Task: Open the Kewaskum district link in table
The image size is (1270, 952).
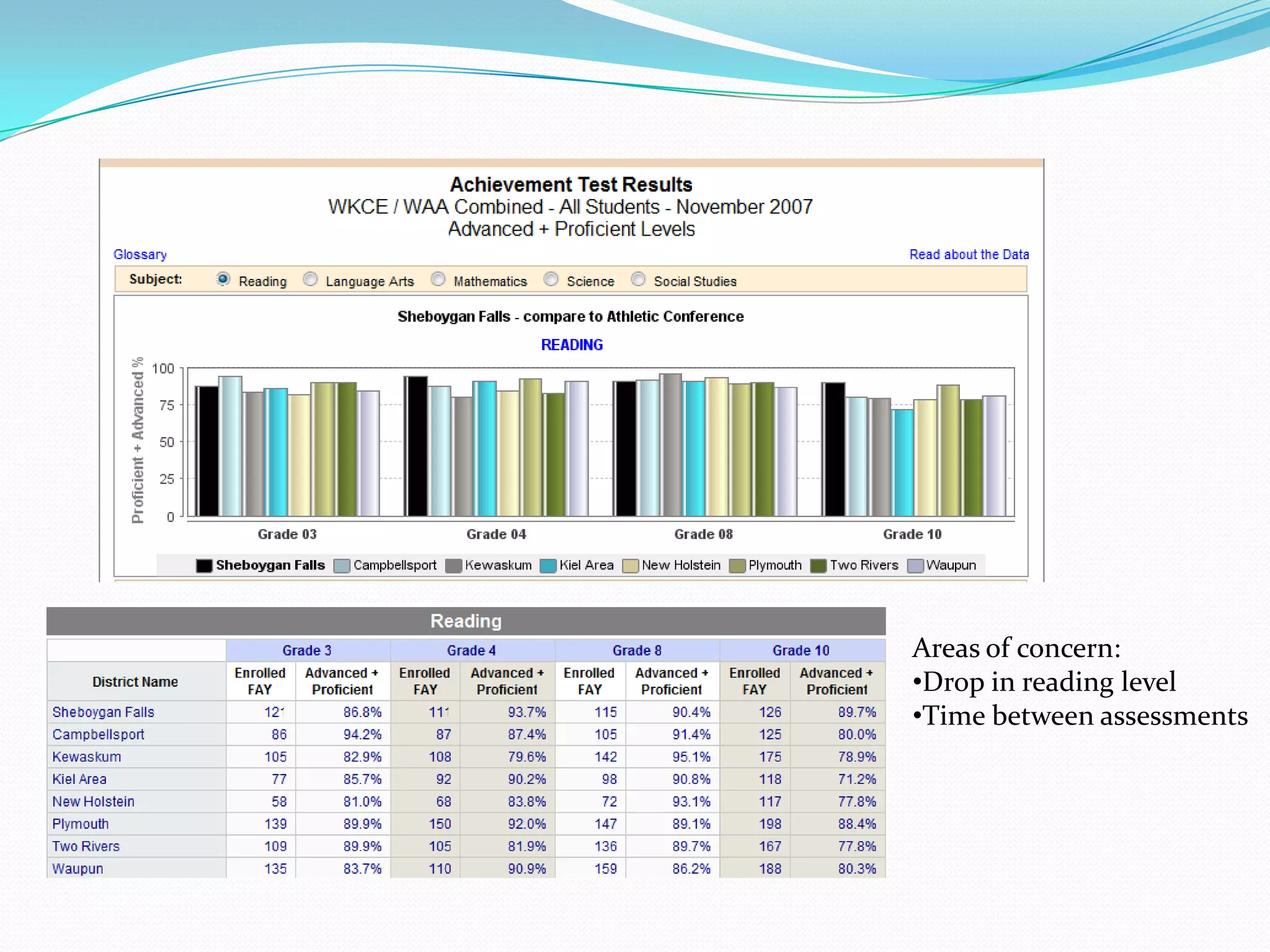Action: pyautogui.click(x=87, y=757)
